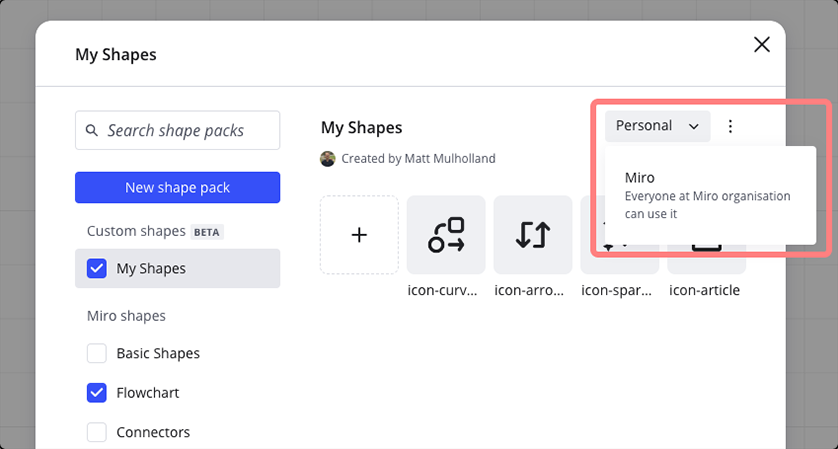Close the My Shapes dialog
Viewport: 838px width, 449px height.
pyautogui.click(x=761, y=45)
